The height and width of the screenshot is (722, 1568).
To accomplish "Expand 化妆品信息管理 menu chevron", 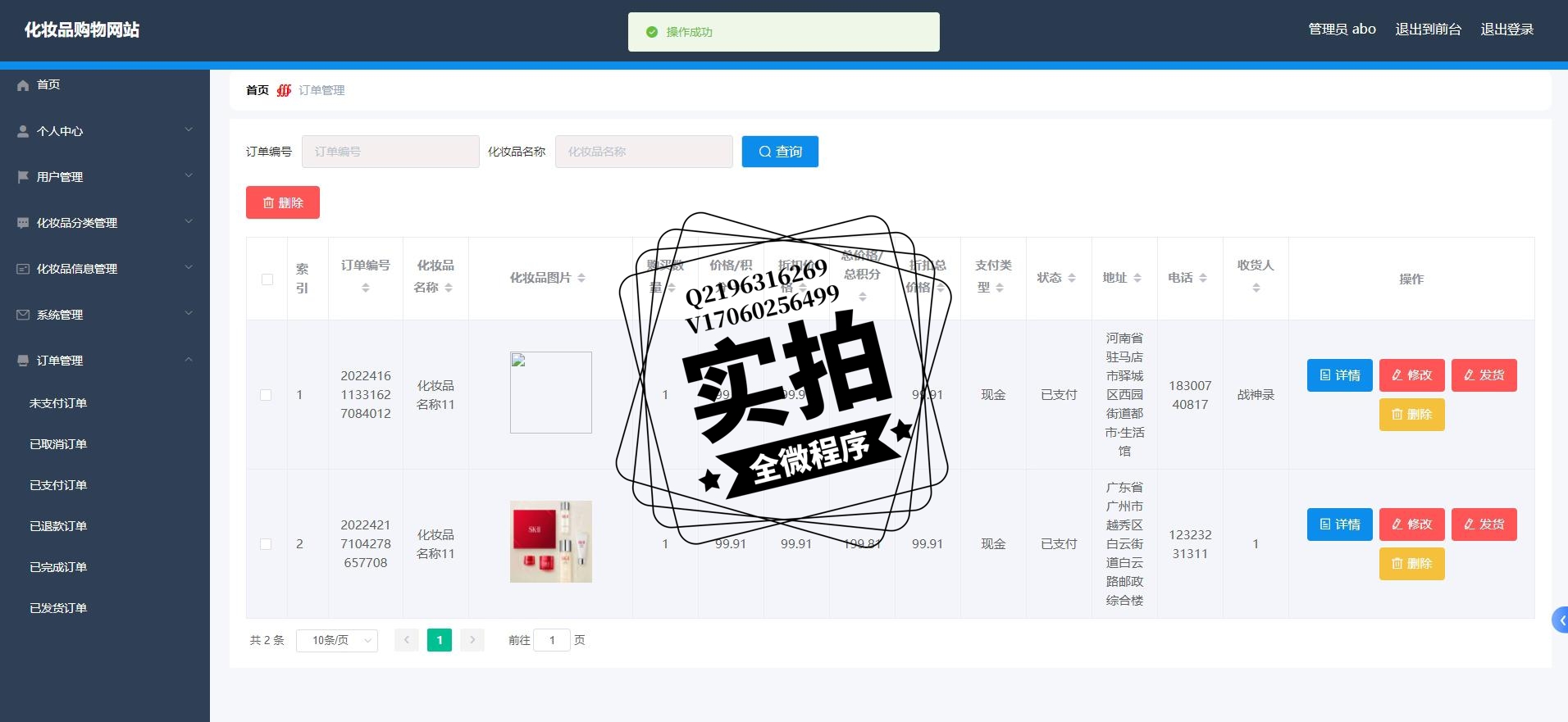I will (189, 268).
